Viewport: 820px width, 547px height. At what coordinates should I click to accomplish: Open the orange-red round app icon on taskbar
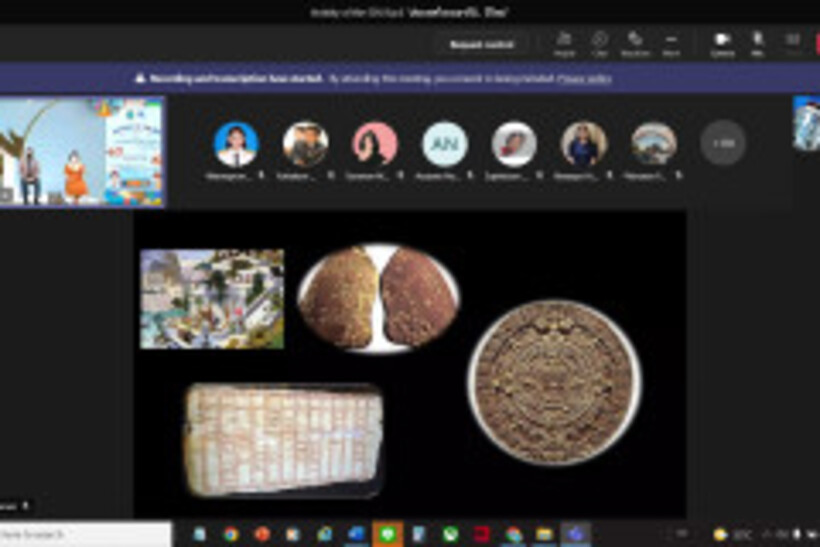[x=262, y=534]
